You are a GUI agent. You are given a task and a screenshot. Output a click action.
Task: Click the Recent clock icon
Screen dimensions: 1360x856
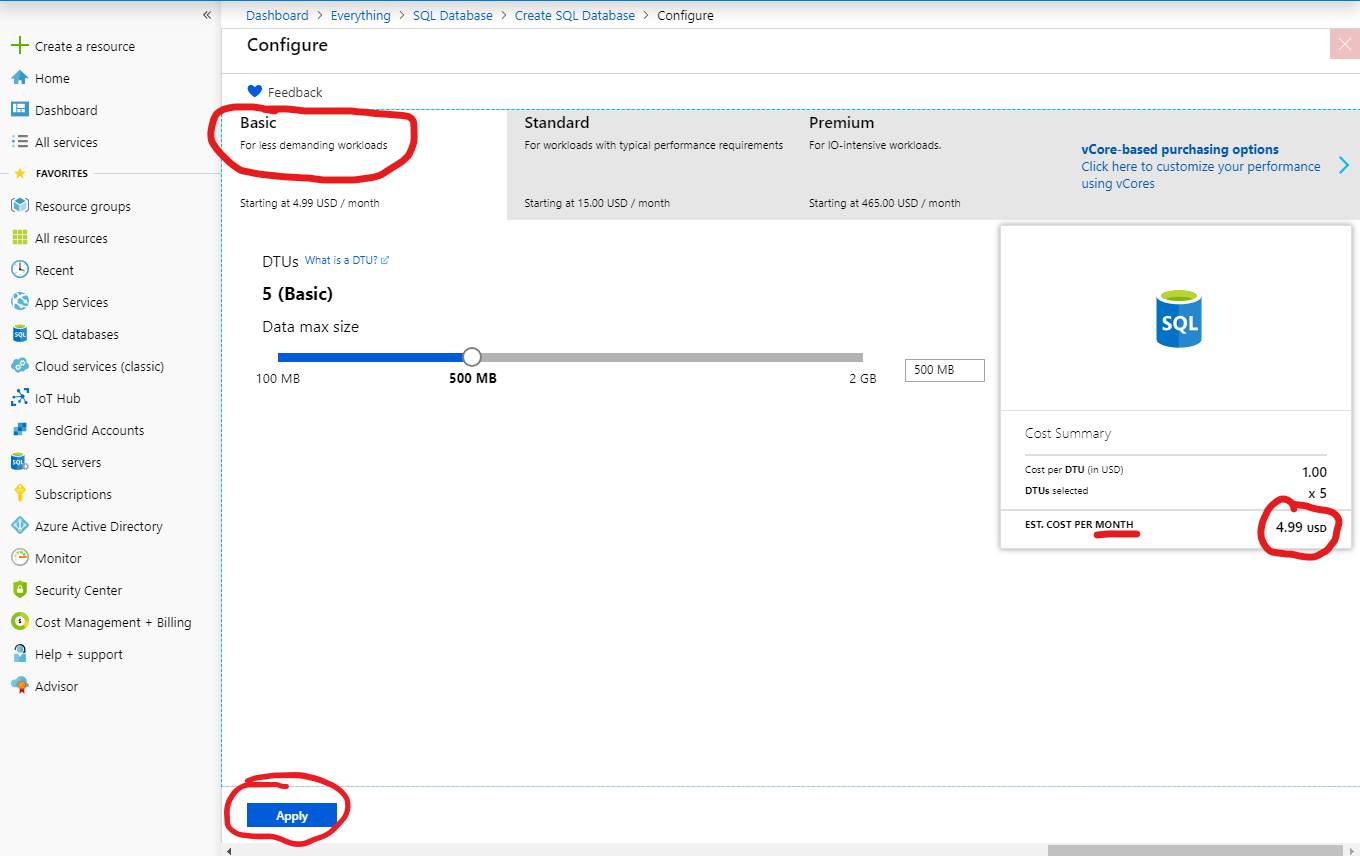(x=19, y=270)
